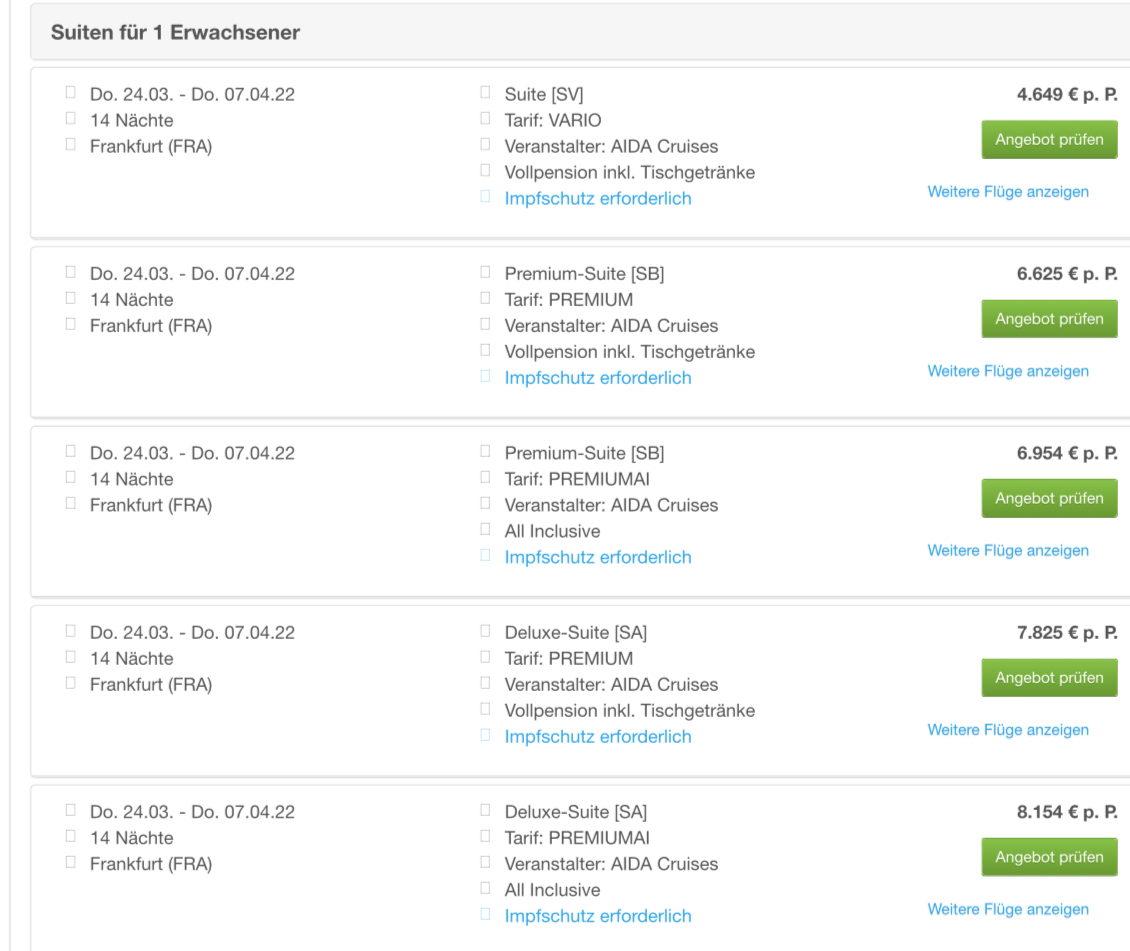Check the 4.649 € Suite offer
This screenshot has width=1130, height=951.
(1049, 139)
